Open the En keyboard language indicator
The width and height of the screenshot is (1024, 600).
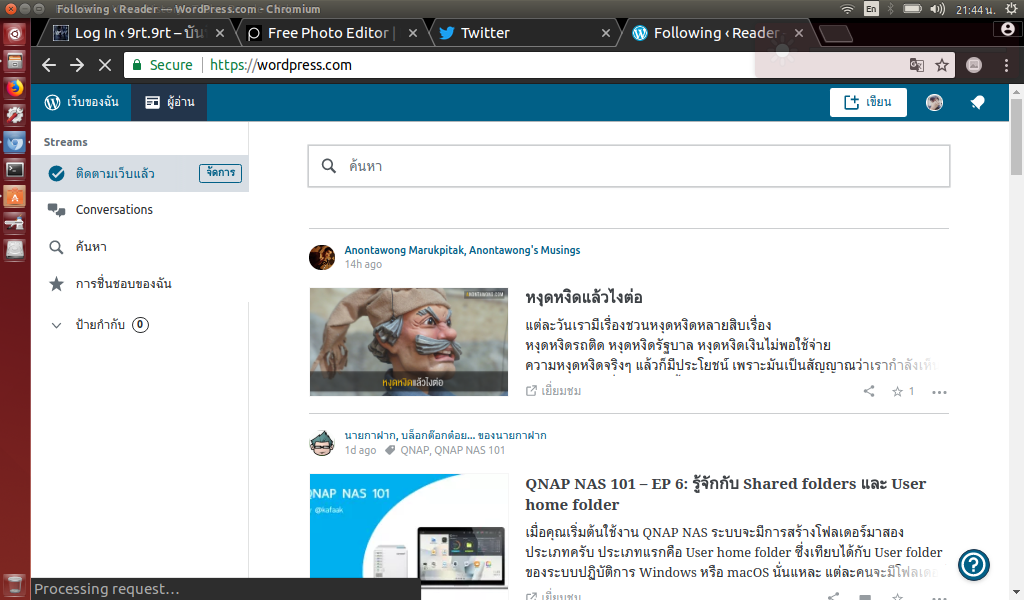(871, 8)
